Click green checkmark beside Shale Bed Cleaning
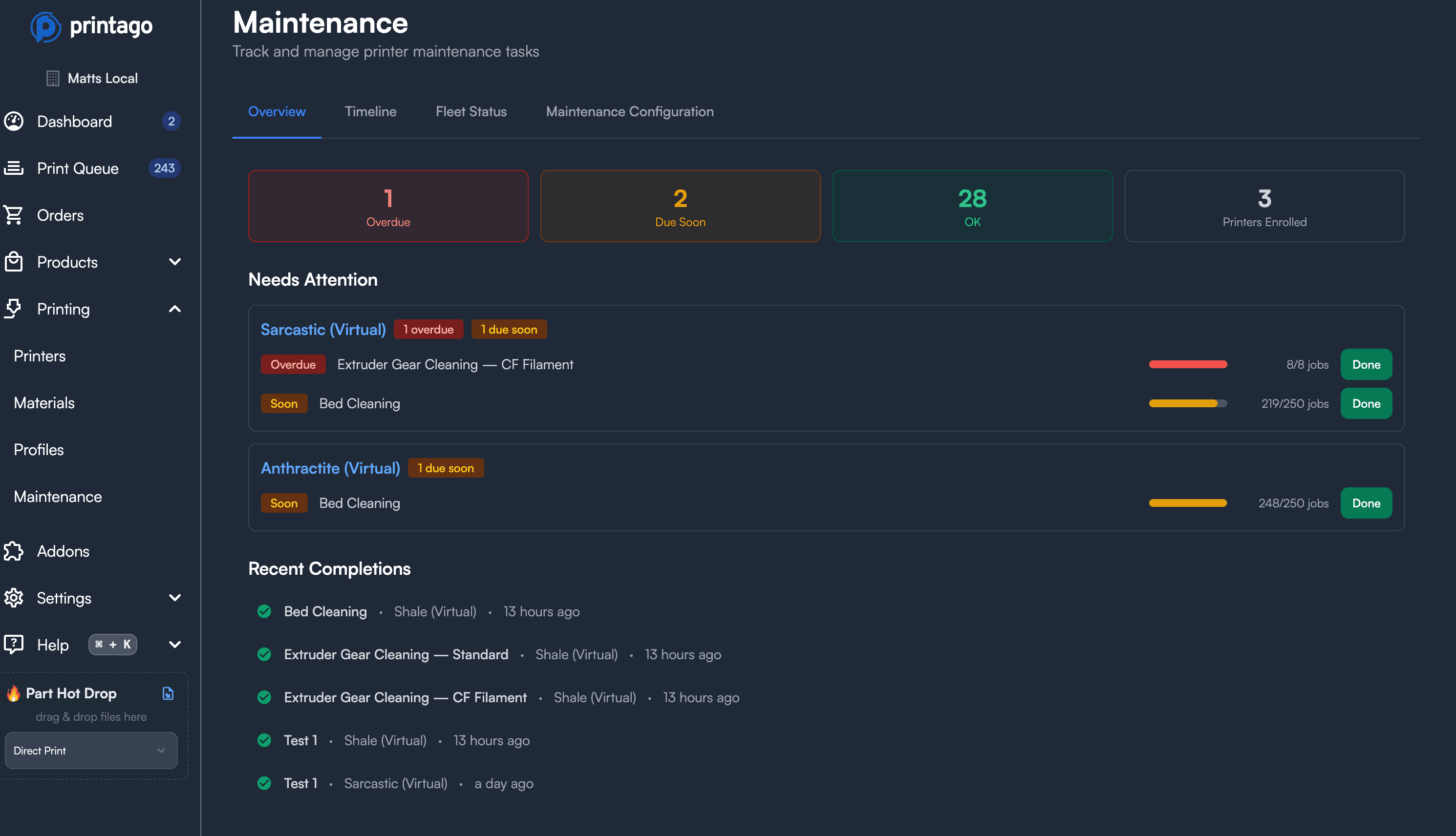Viewport: 1456px width, 836px height. pyautogui.click(x=264, y=611)
